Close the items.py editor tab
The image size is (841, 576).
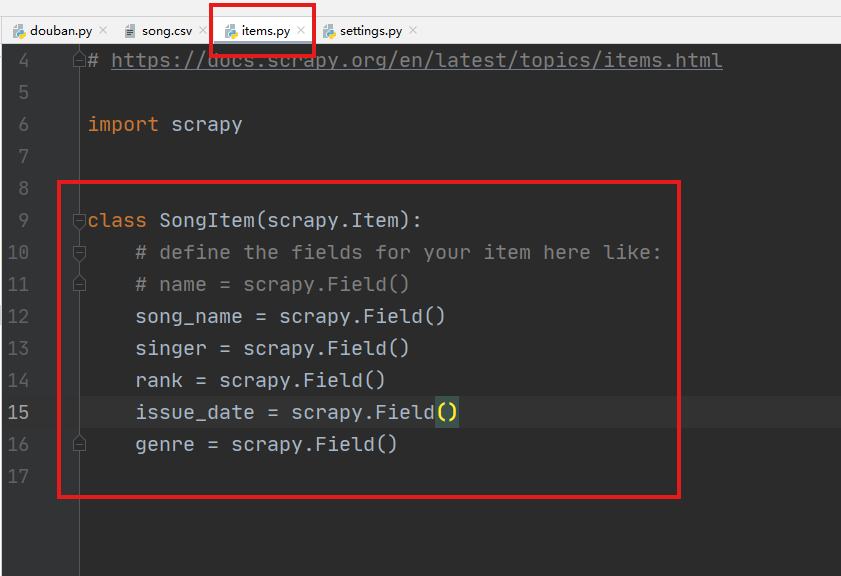click(301, 31)
